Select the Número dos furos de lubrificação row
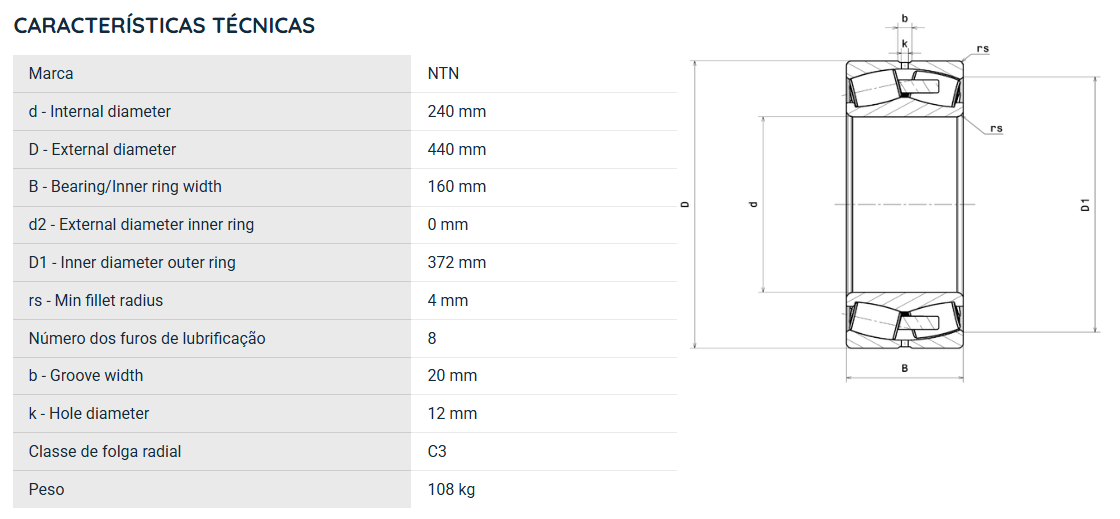The width and height of the screenshot is (1120, 519). click(x=345, y=338)
